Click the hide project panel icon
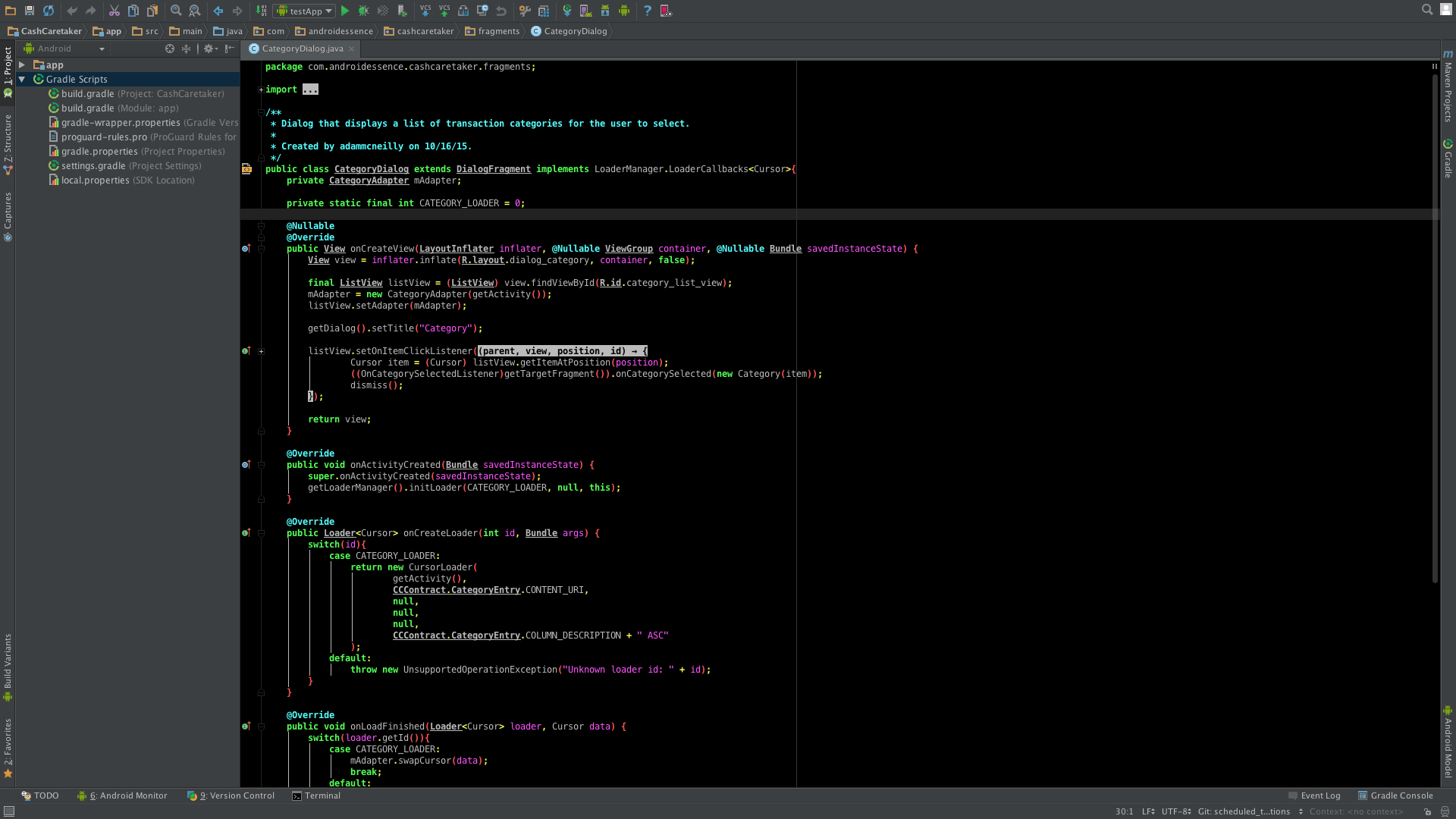 tap(230, 49)
